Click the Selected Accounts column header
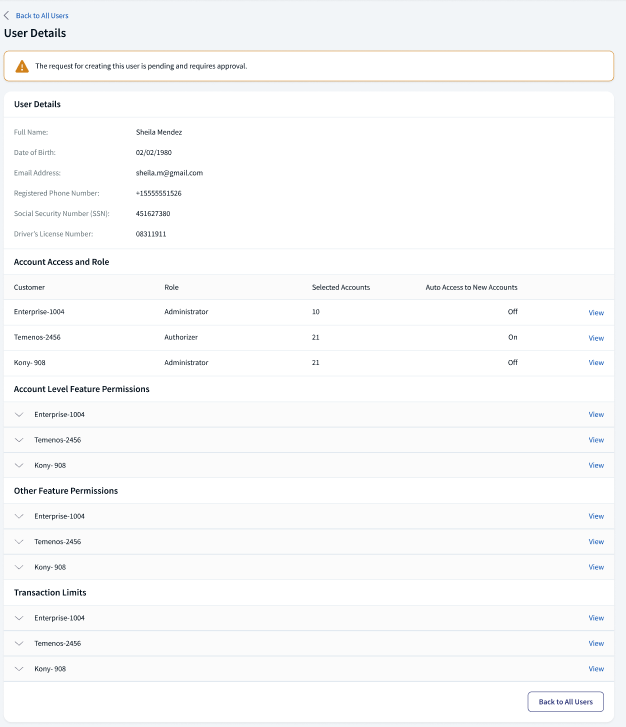626x727 pixels. [341, 287]
